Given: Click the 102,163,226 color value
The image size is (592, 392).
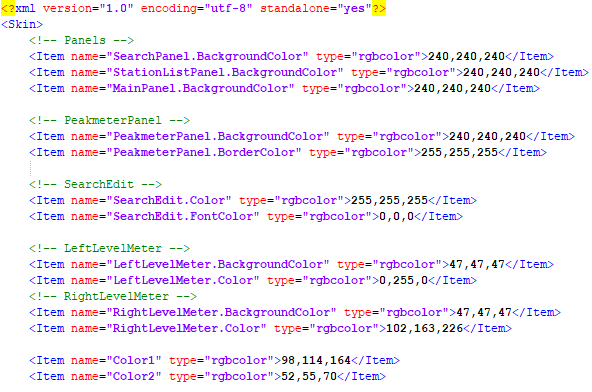Looking at the screenshot, I should pos(424,328).
